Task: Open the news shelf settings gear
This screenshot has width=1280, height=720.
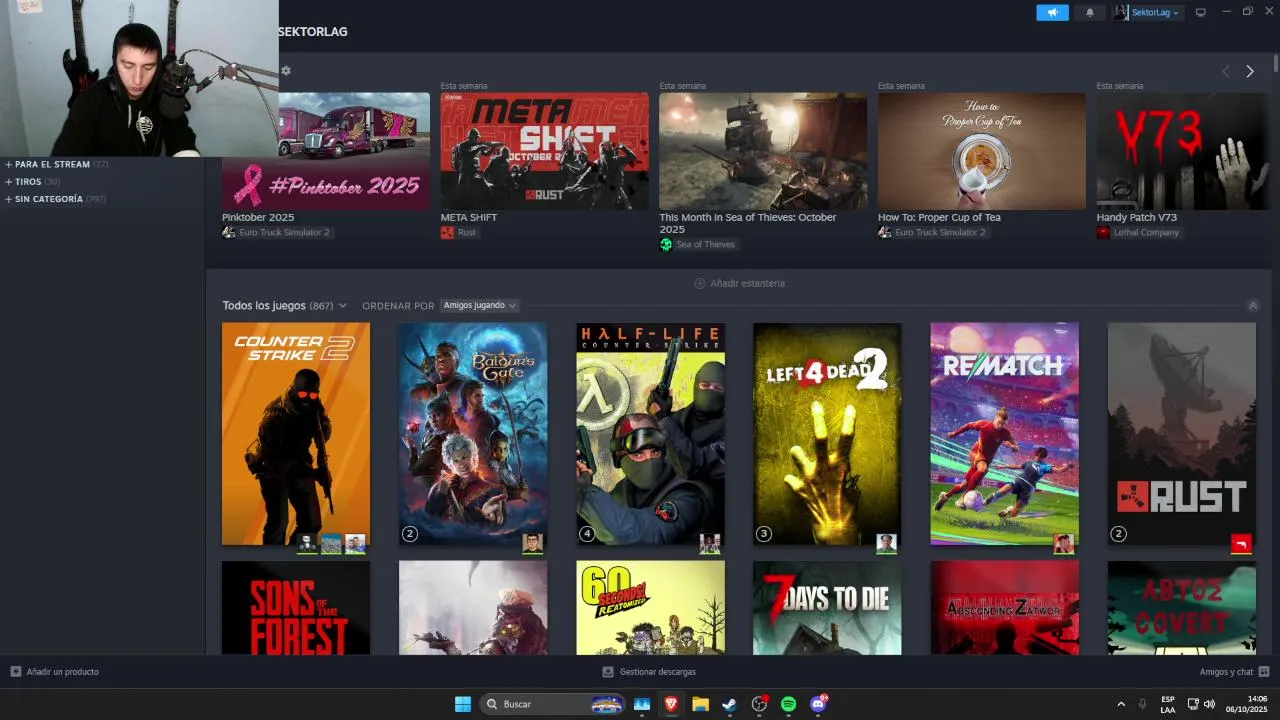Action: [286, 70]
